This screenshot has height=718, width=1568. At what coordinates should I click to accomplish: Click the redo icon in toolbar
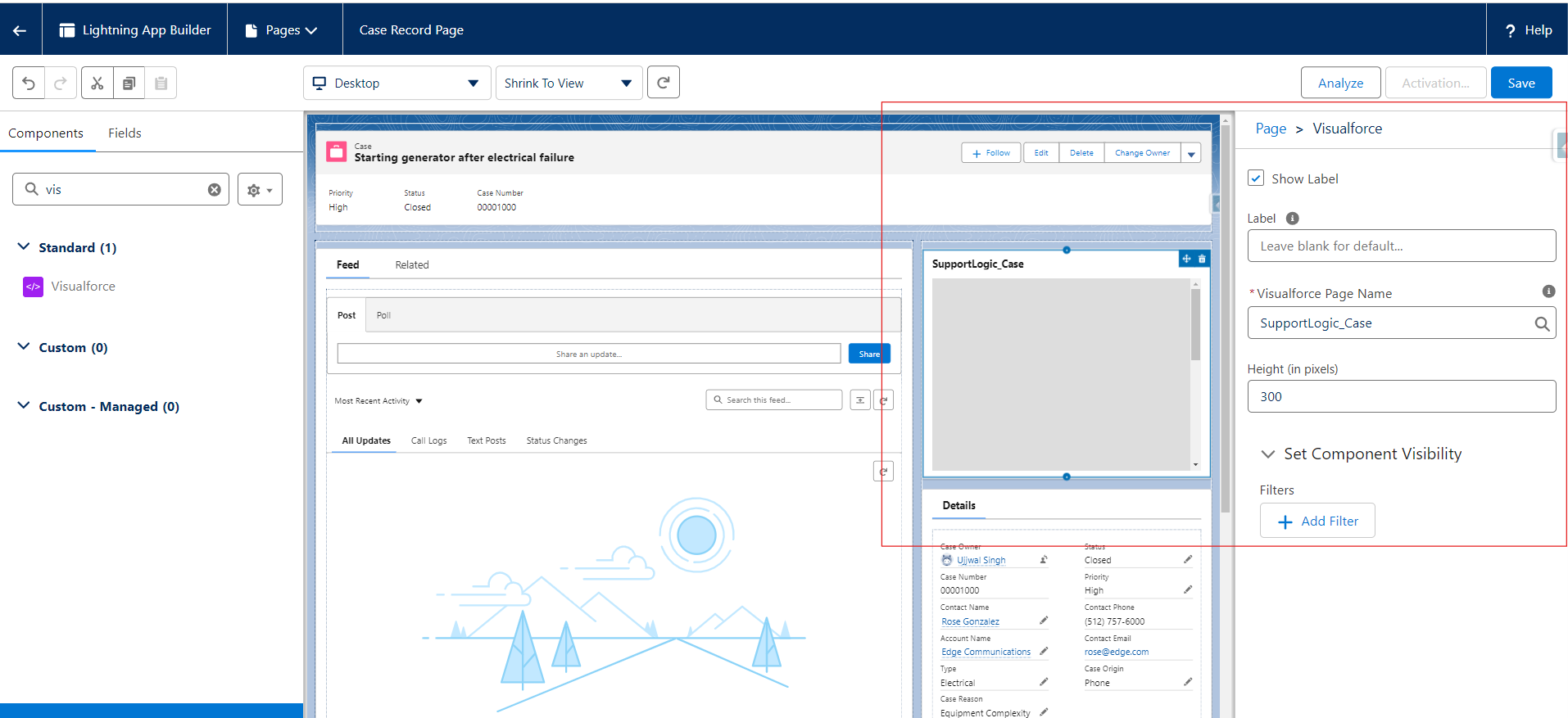(x=61, y=83)
